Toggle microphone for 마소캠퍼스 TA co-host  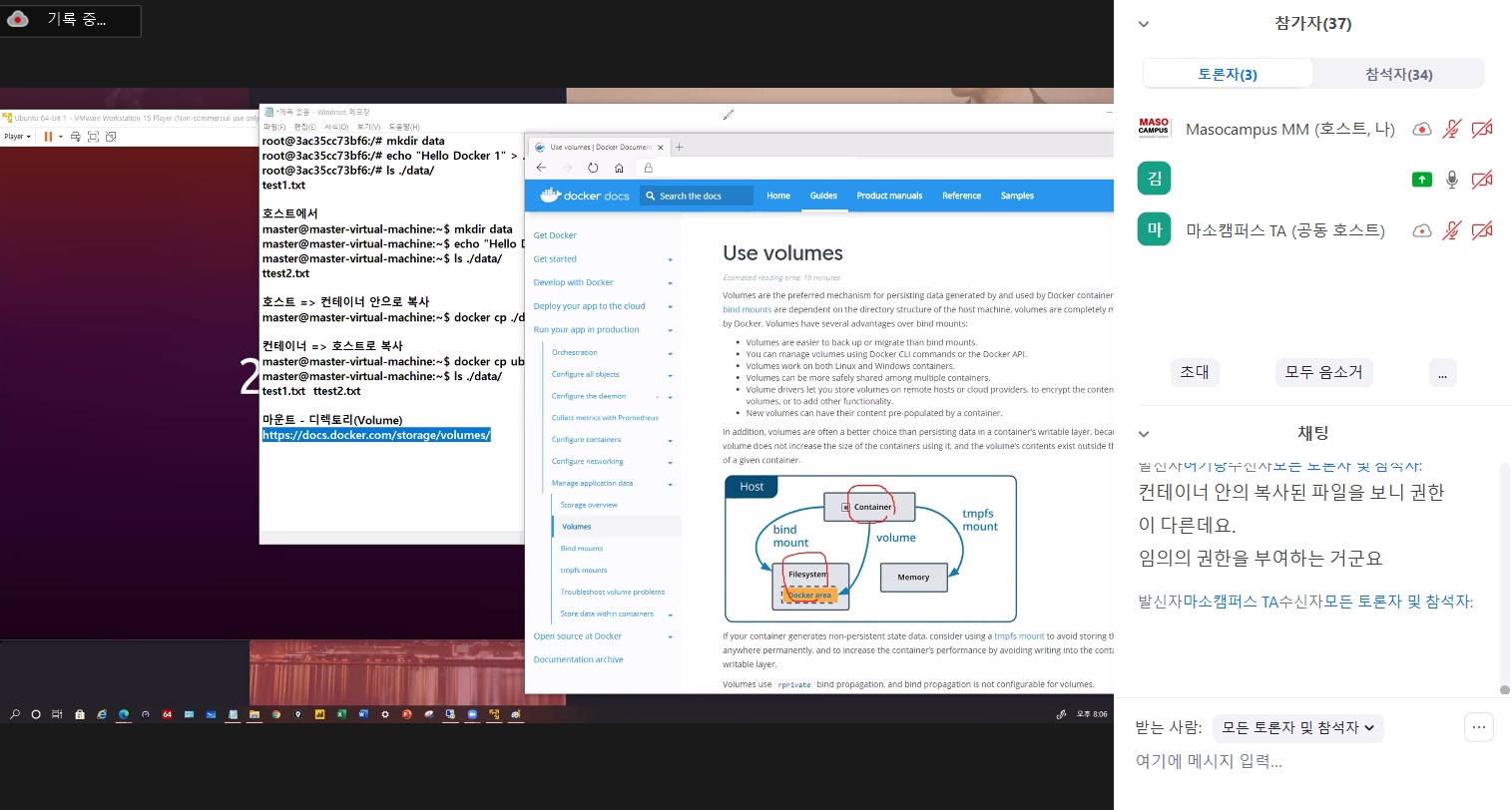[1452, 230]
